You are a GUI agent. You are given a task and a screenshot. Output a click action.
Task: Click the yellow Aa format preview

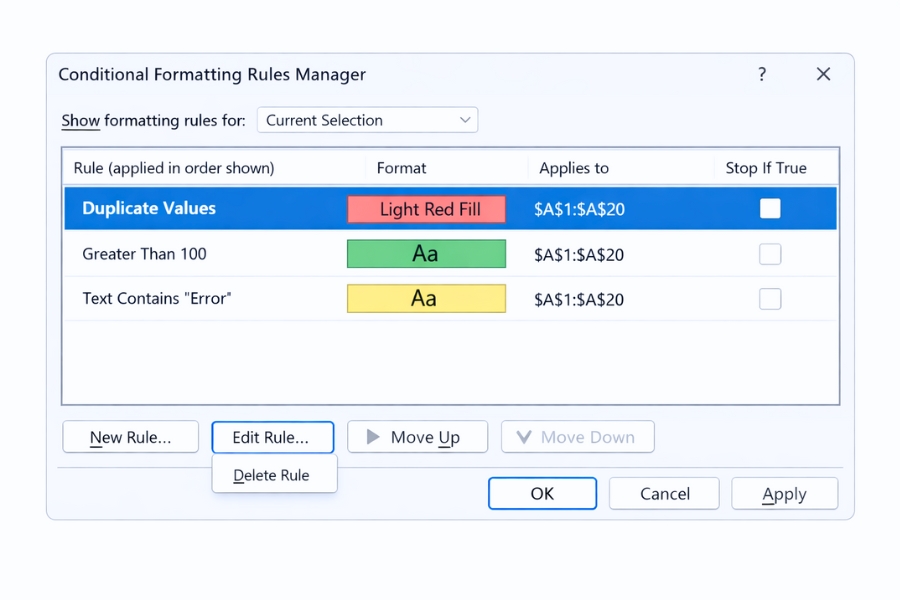426,299
